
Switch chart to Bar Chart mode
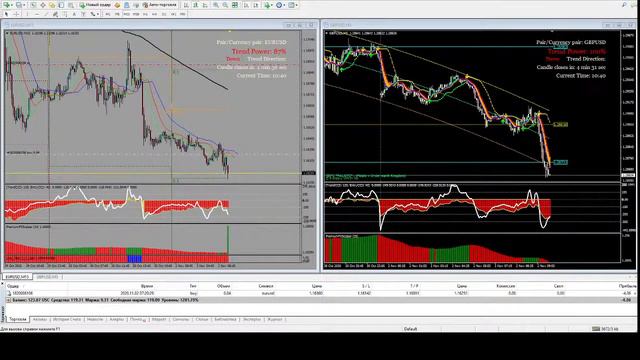pyautogui.click(x=186, y=5)
